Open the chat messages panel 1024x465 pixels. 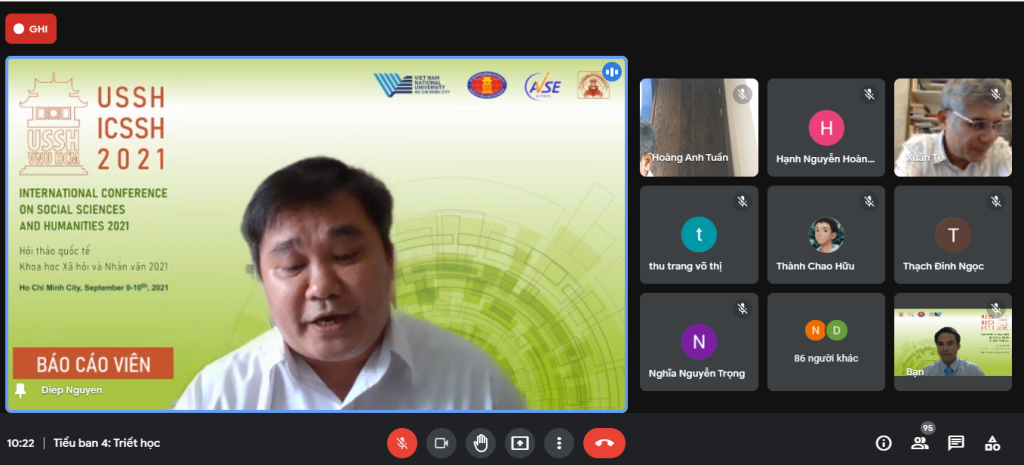[956, 443]
